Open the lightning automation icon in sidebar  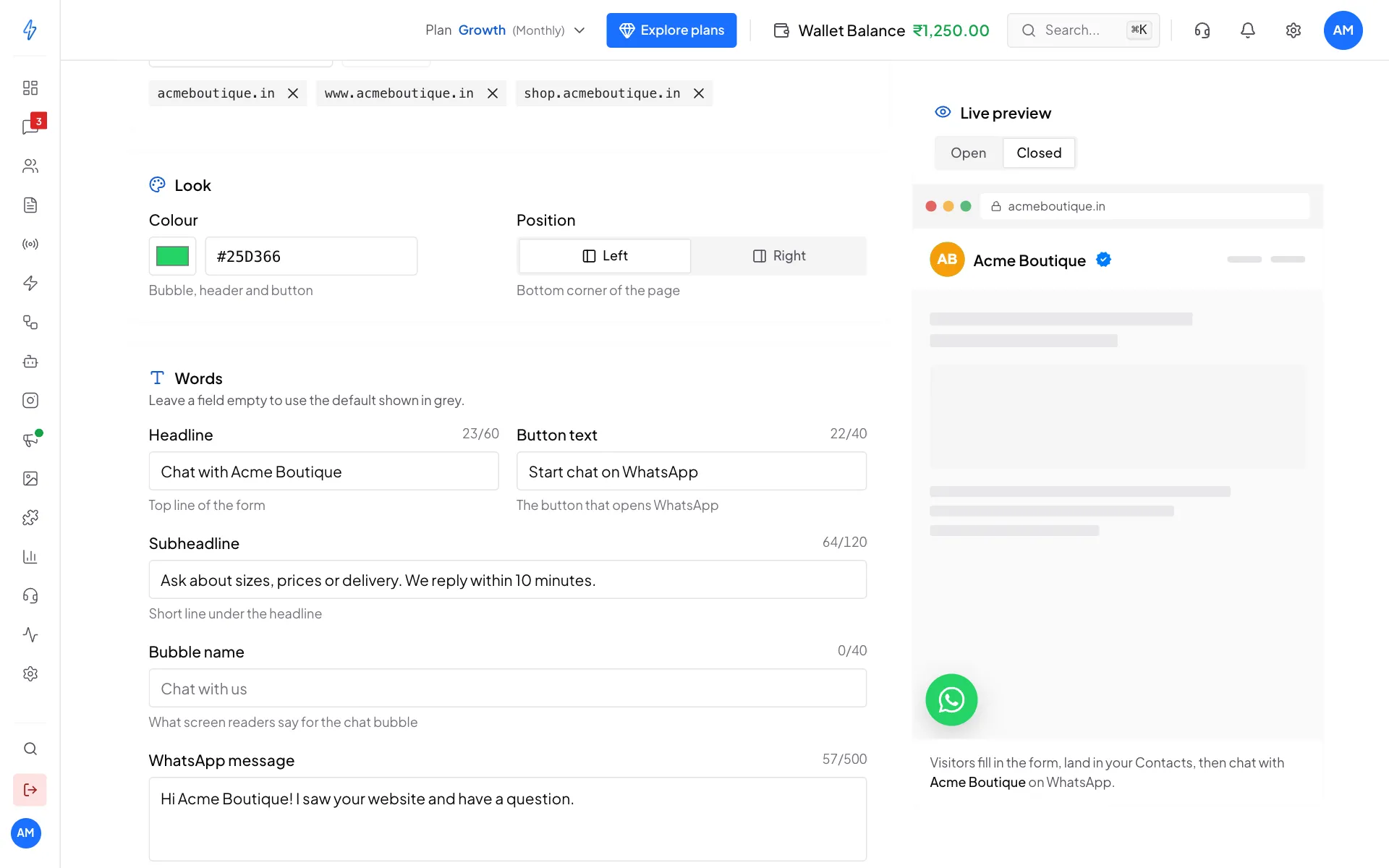(x=30, y=283)
